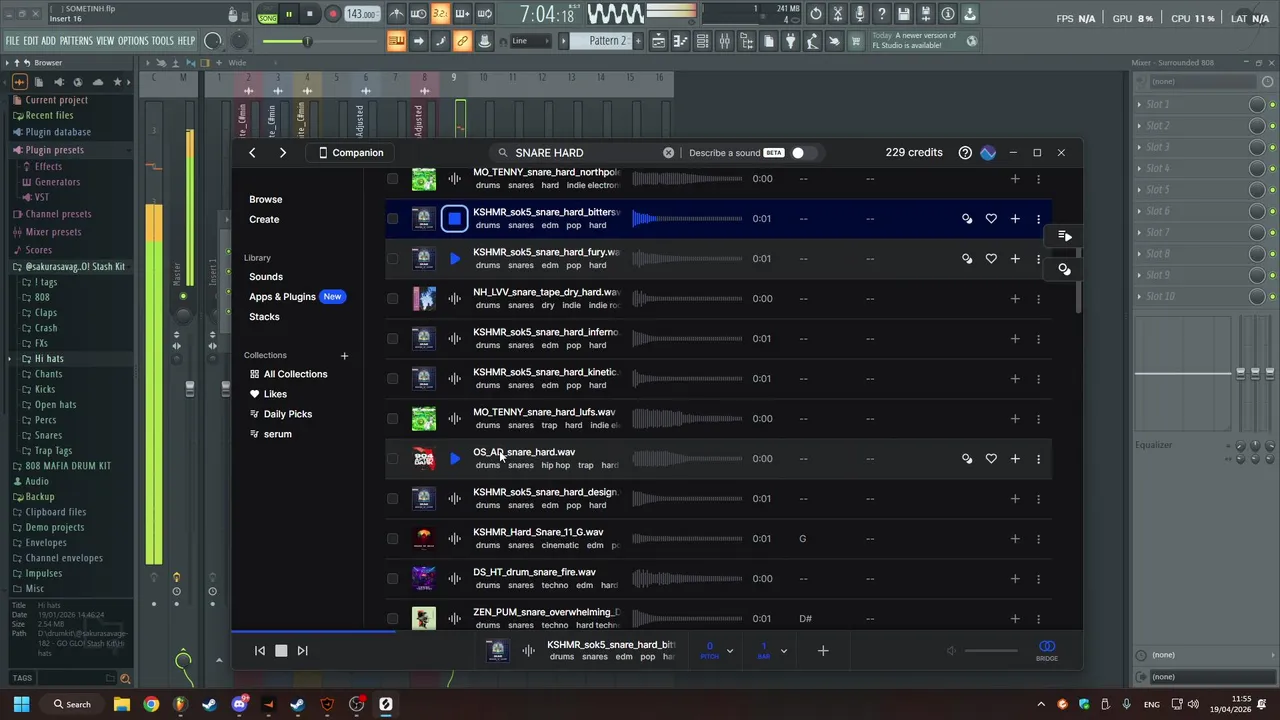Toggle the Describe a sound switch
1280x720 pixels.
click(803, 153)
